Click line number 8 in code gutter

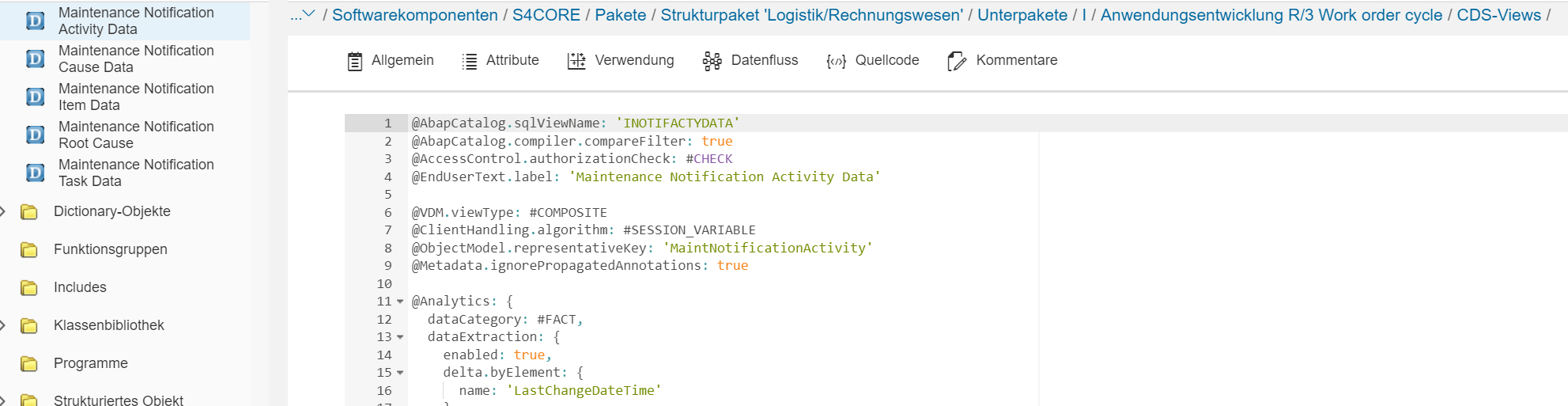coord(387,248)
